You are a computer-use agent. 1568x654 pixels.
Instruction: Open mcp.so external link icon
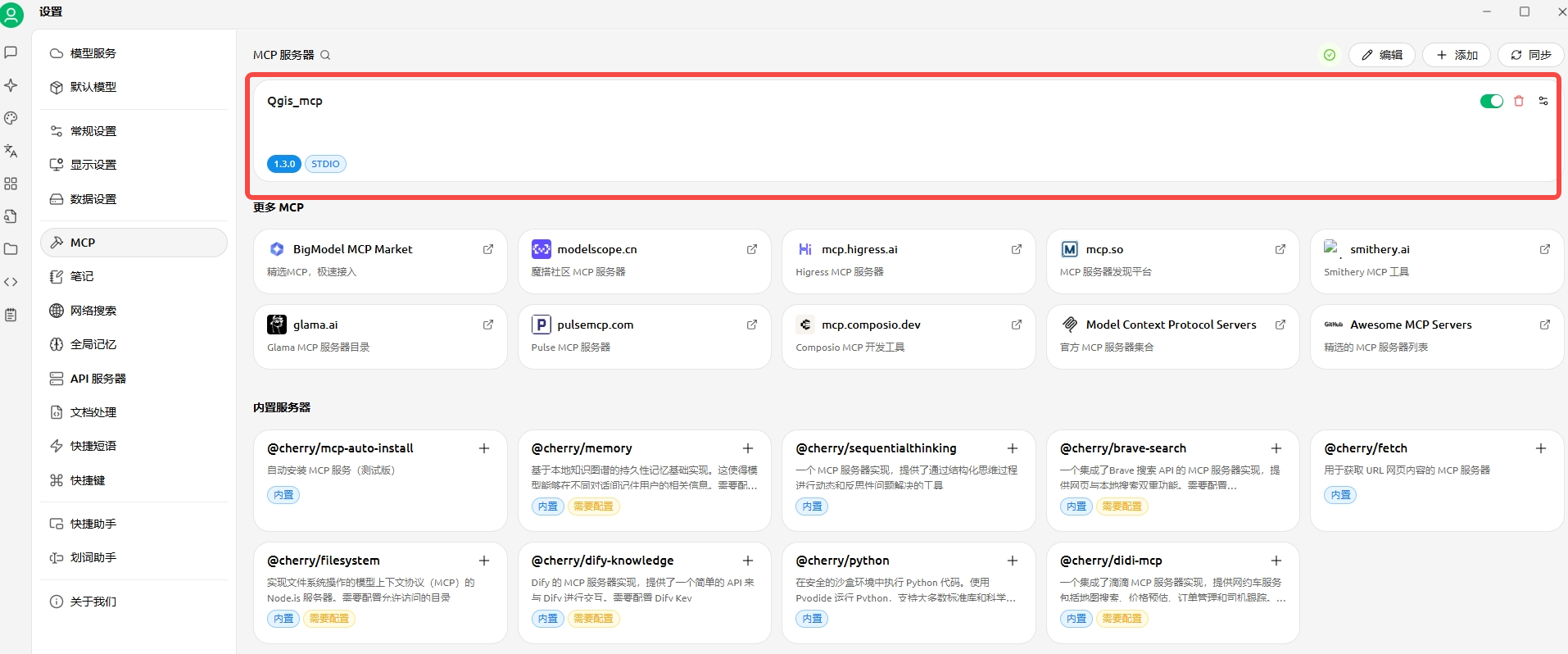1280,249
